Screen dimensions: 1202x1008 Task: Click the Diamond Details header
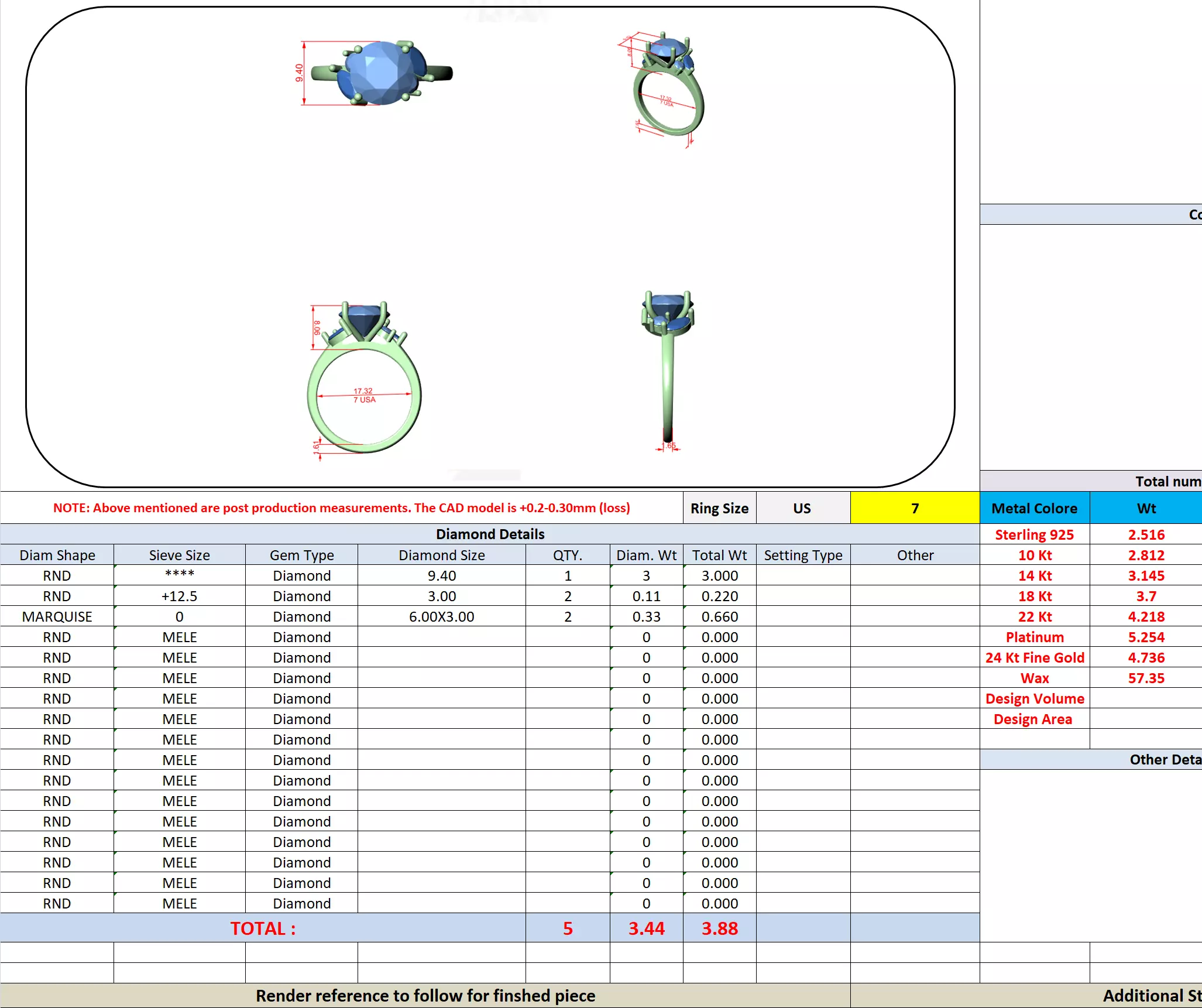490,534
